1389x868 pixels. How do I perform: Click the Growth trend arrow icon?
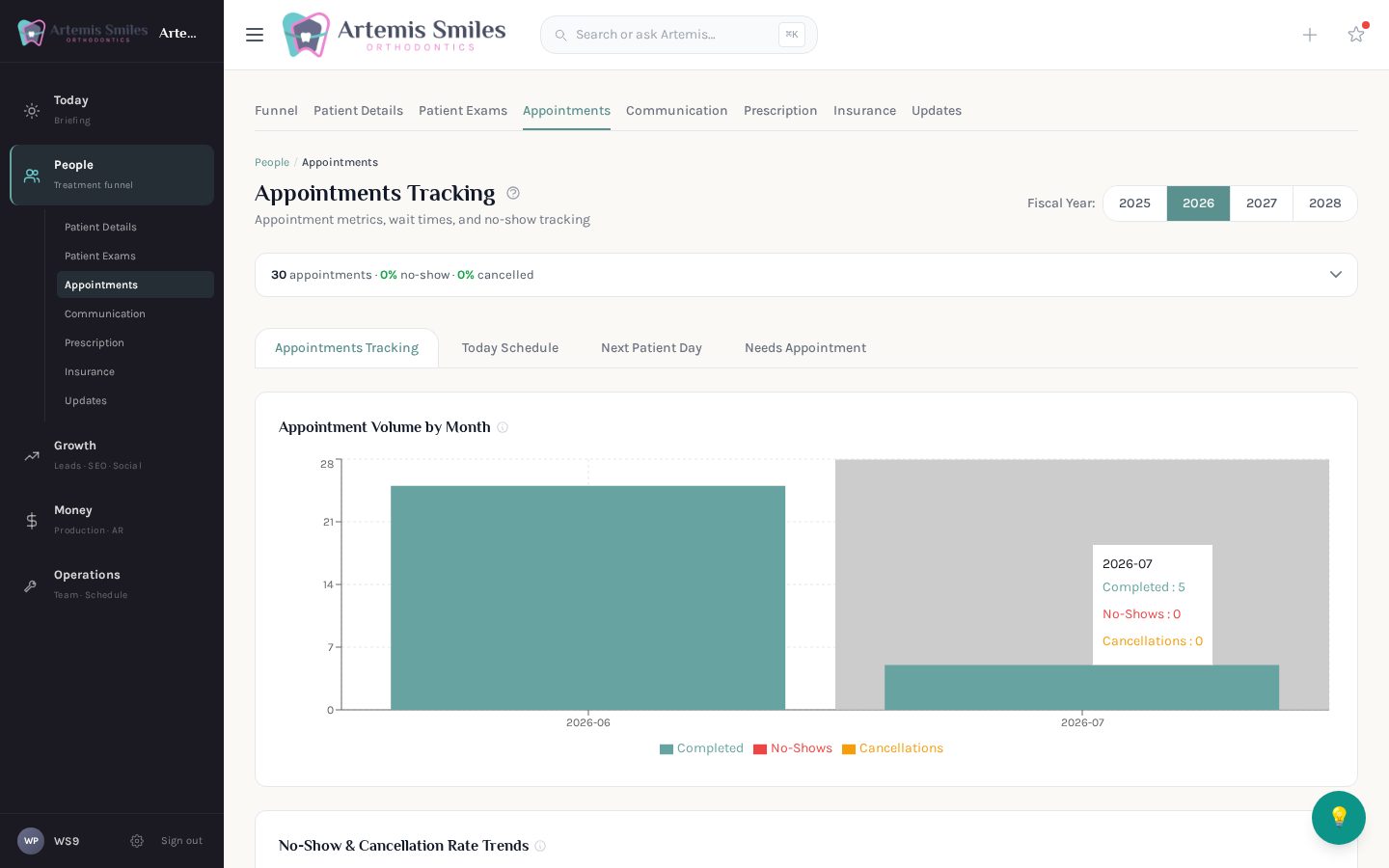32,456
